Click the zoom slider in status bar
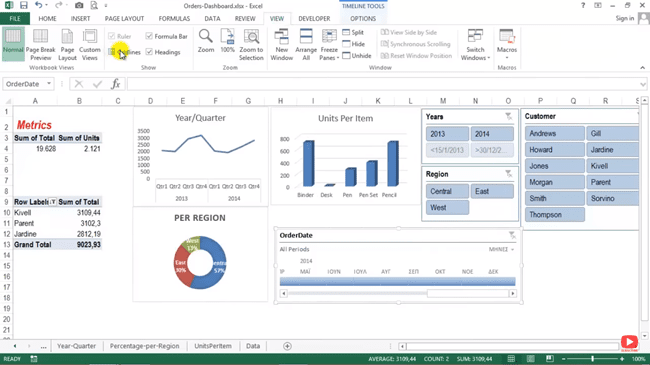Viewport: 650px width, 365px height. (x=592, y=359)
